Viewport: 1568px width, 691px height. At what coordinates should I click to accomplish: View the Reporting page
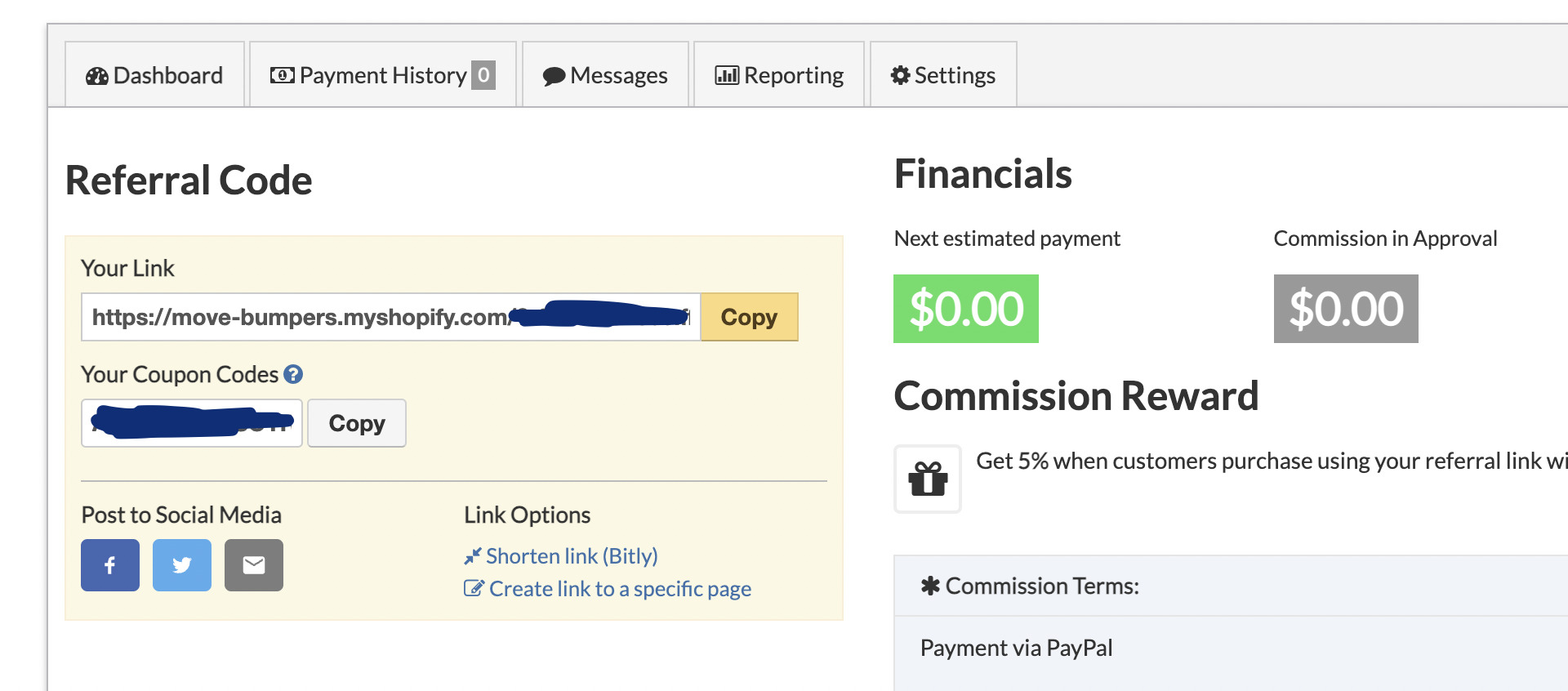[778, 74]
